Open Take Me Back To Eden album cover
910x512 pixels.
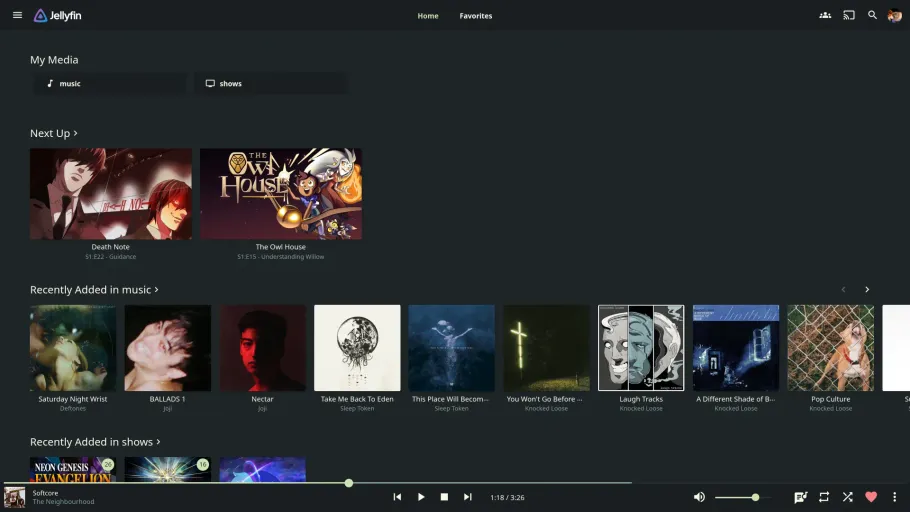(x=357, y=348)
